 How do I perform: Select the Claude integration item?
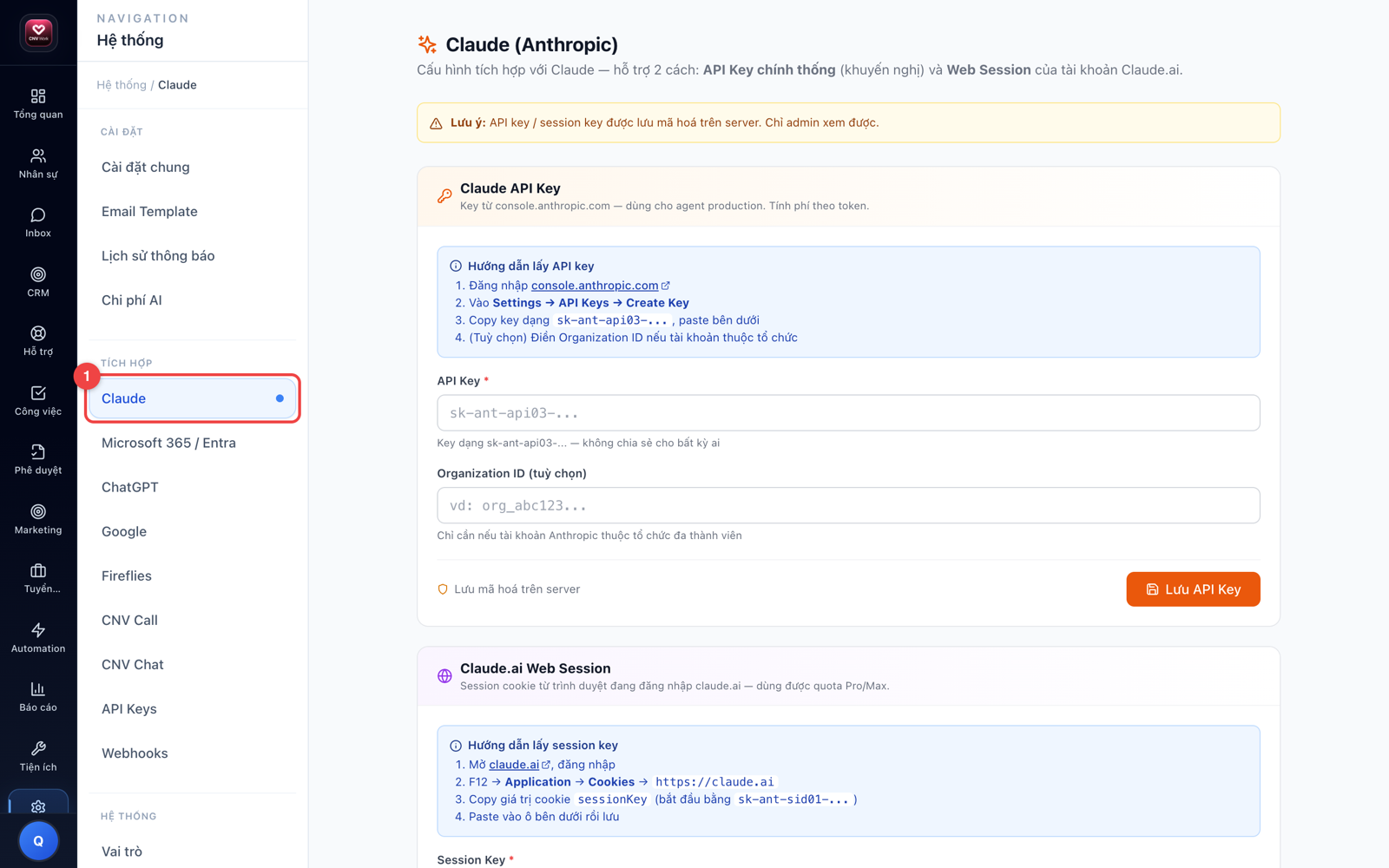point(193,398)
